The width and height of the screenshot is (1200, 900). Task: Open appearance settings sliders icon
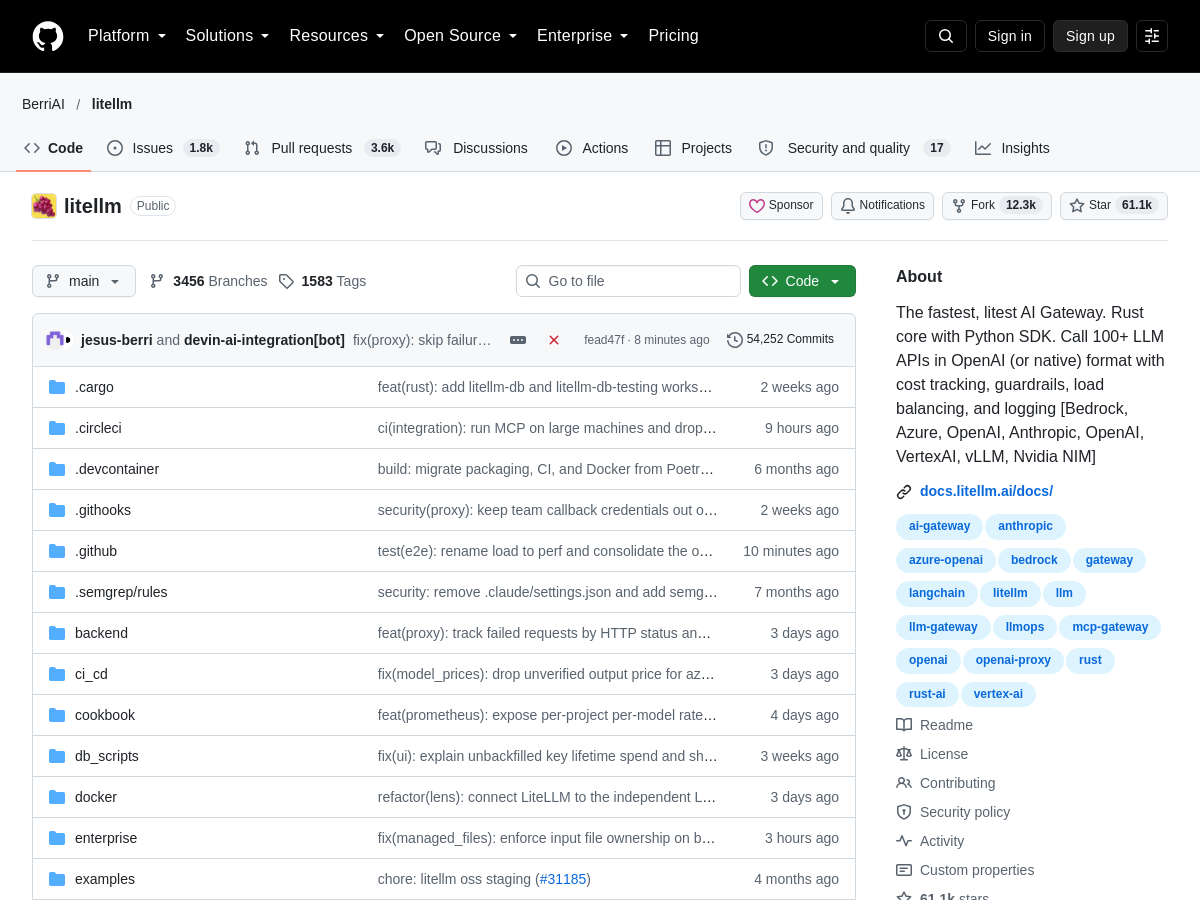tap(1152, 36)
